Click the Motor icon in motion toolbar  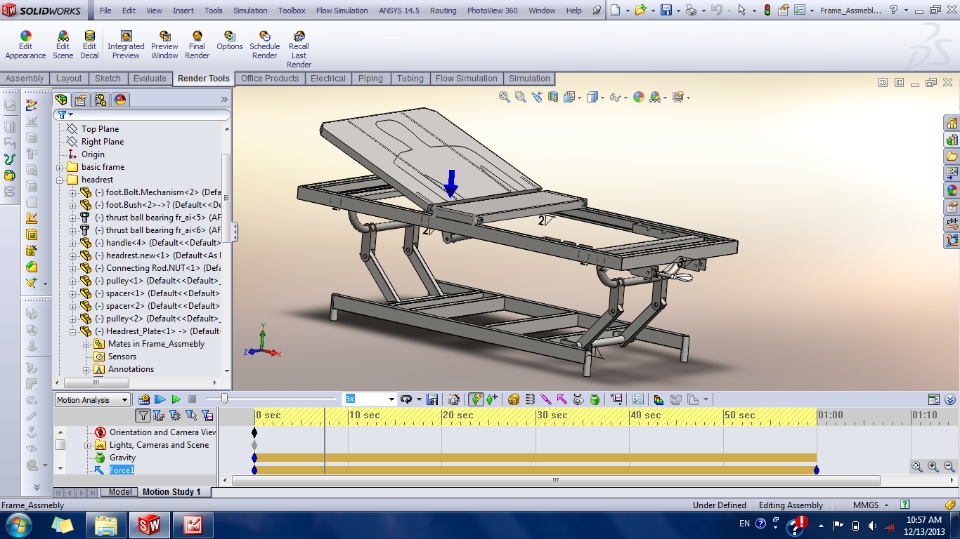(514, 399)
